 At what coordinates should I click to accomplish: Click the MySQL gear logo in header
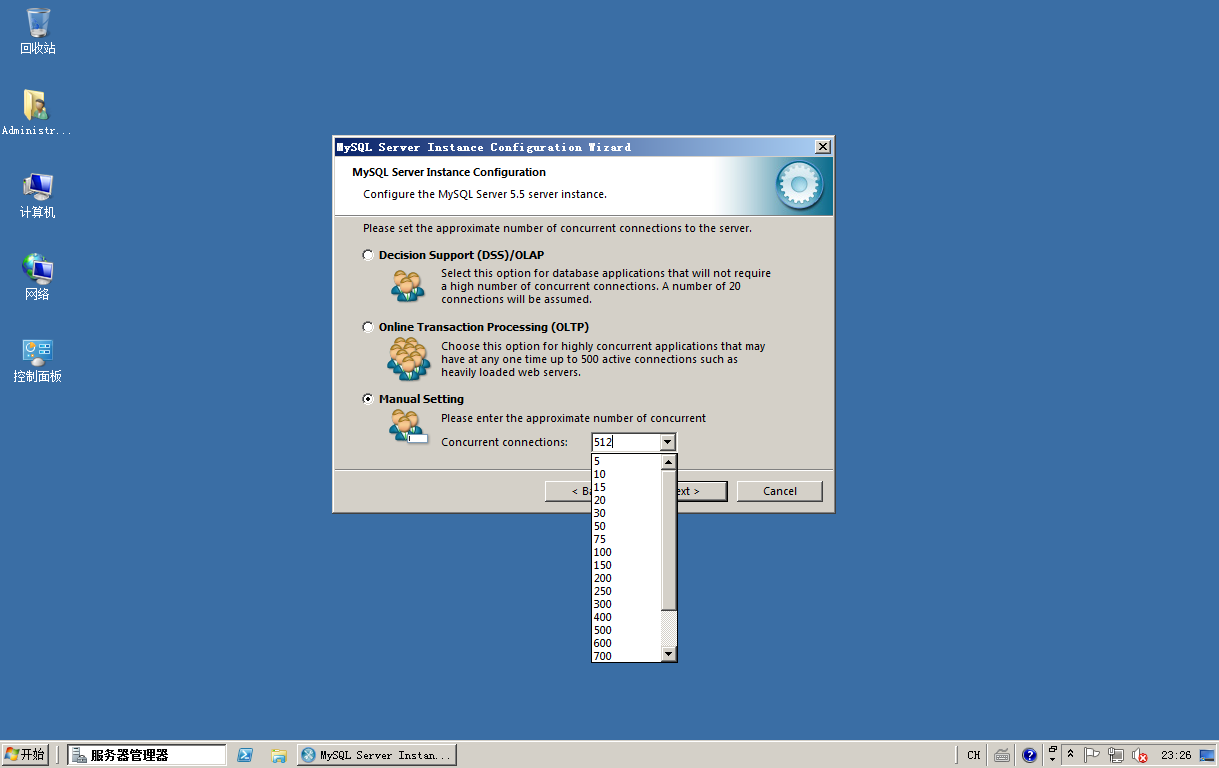click(798, 185)
